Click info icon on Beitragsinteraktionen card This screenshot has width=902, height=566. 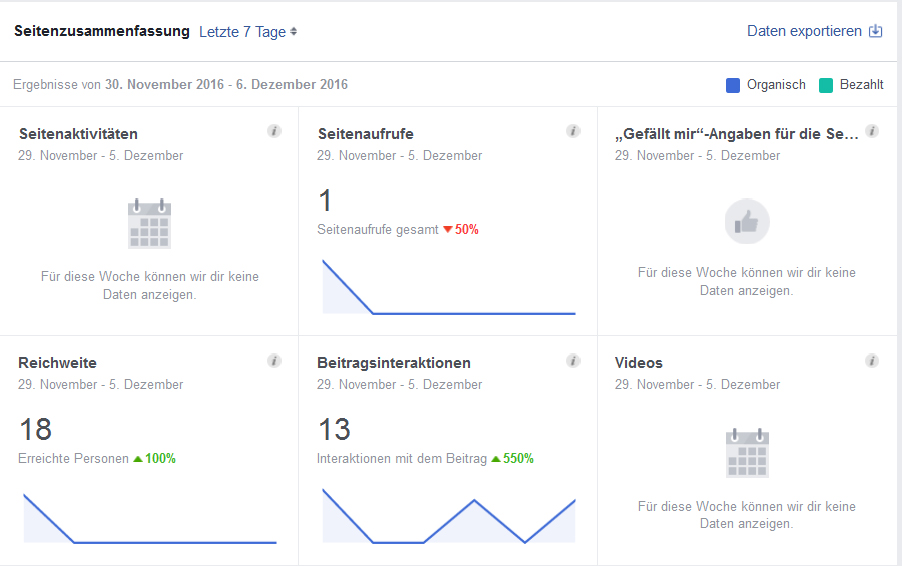point(573,361)
